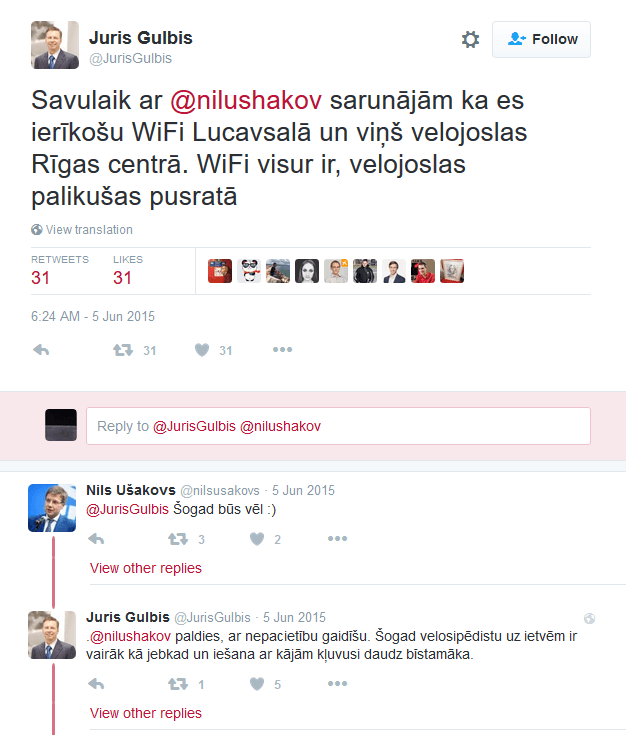Like the main tweet using the heart icon

(x=202, y=350)
